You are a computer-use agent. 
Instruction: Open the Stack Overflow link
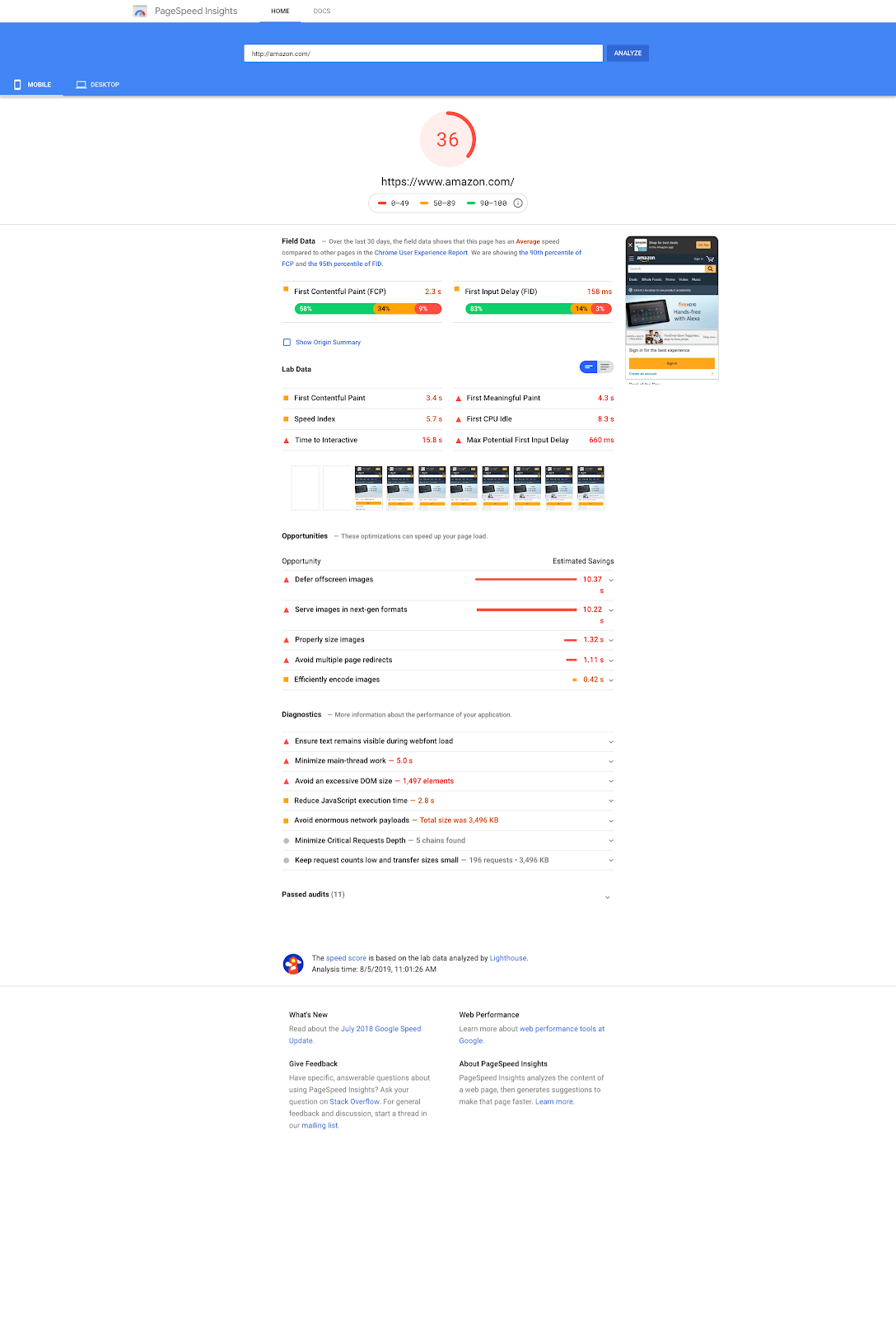pos(355,1101)
